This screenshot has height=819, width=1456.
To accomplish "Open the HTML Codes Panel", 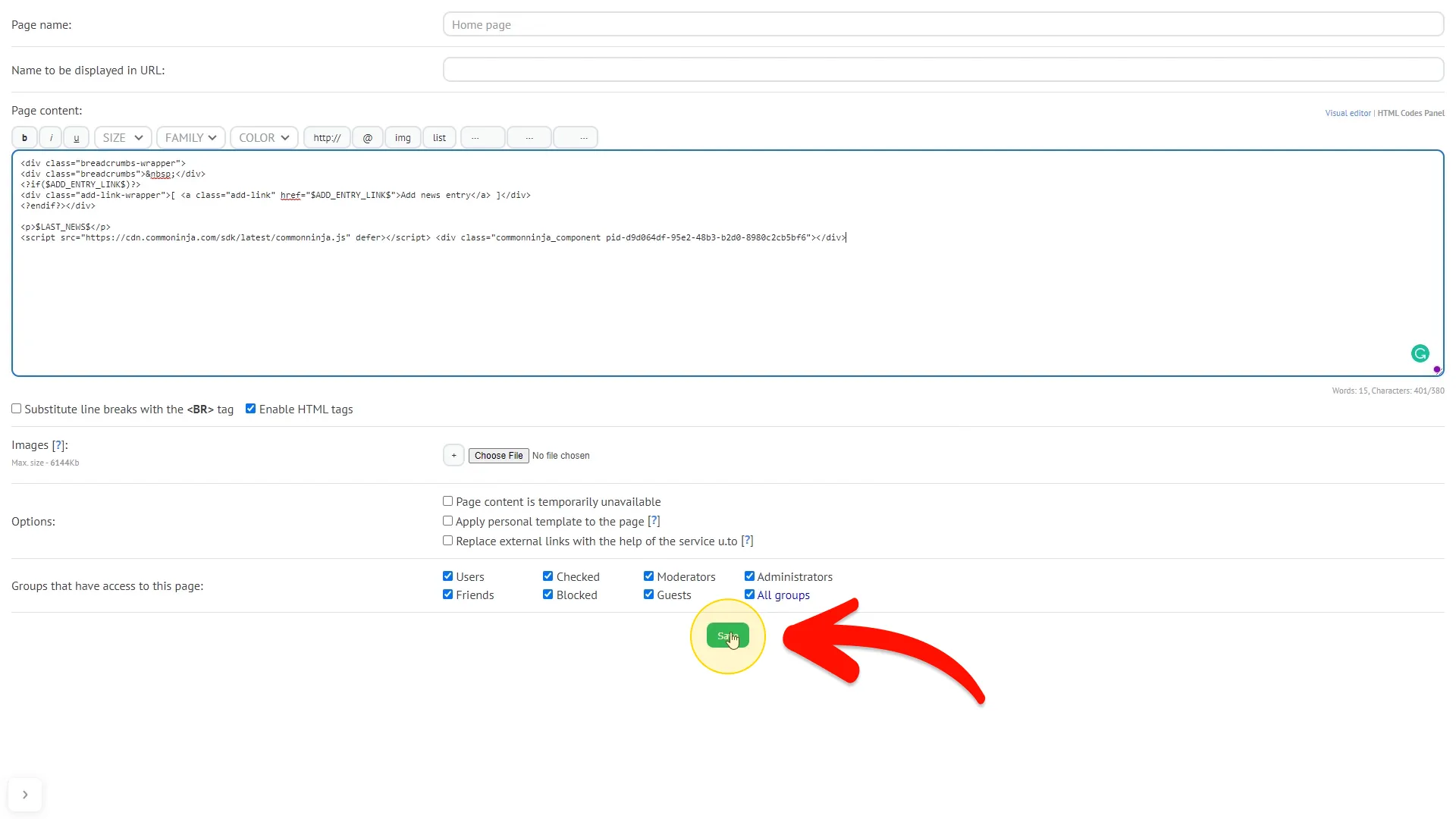I will (x=1410, y=113).
